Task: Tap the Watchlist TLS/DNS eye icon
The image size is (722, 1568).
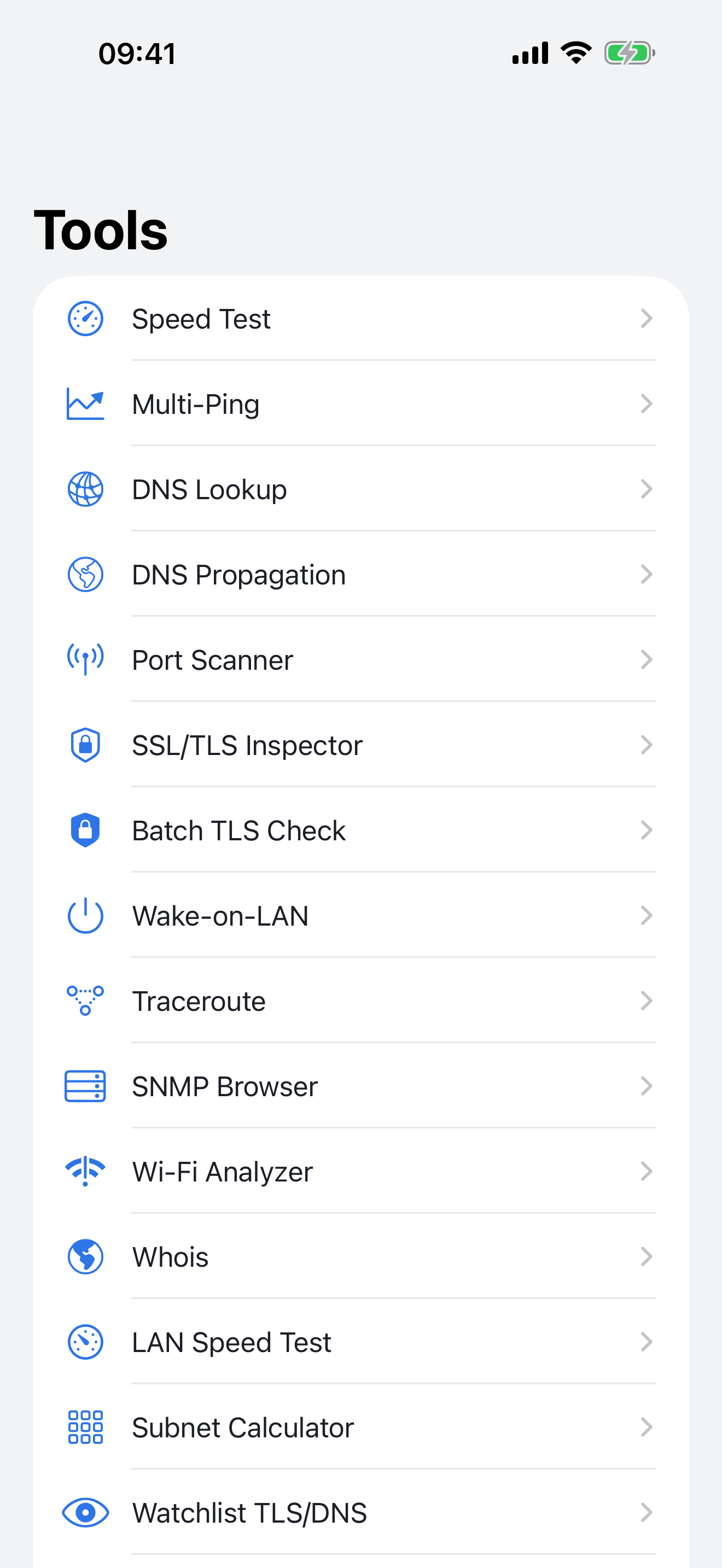Action: (85, 1512)
